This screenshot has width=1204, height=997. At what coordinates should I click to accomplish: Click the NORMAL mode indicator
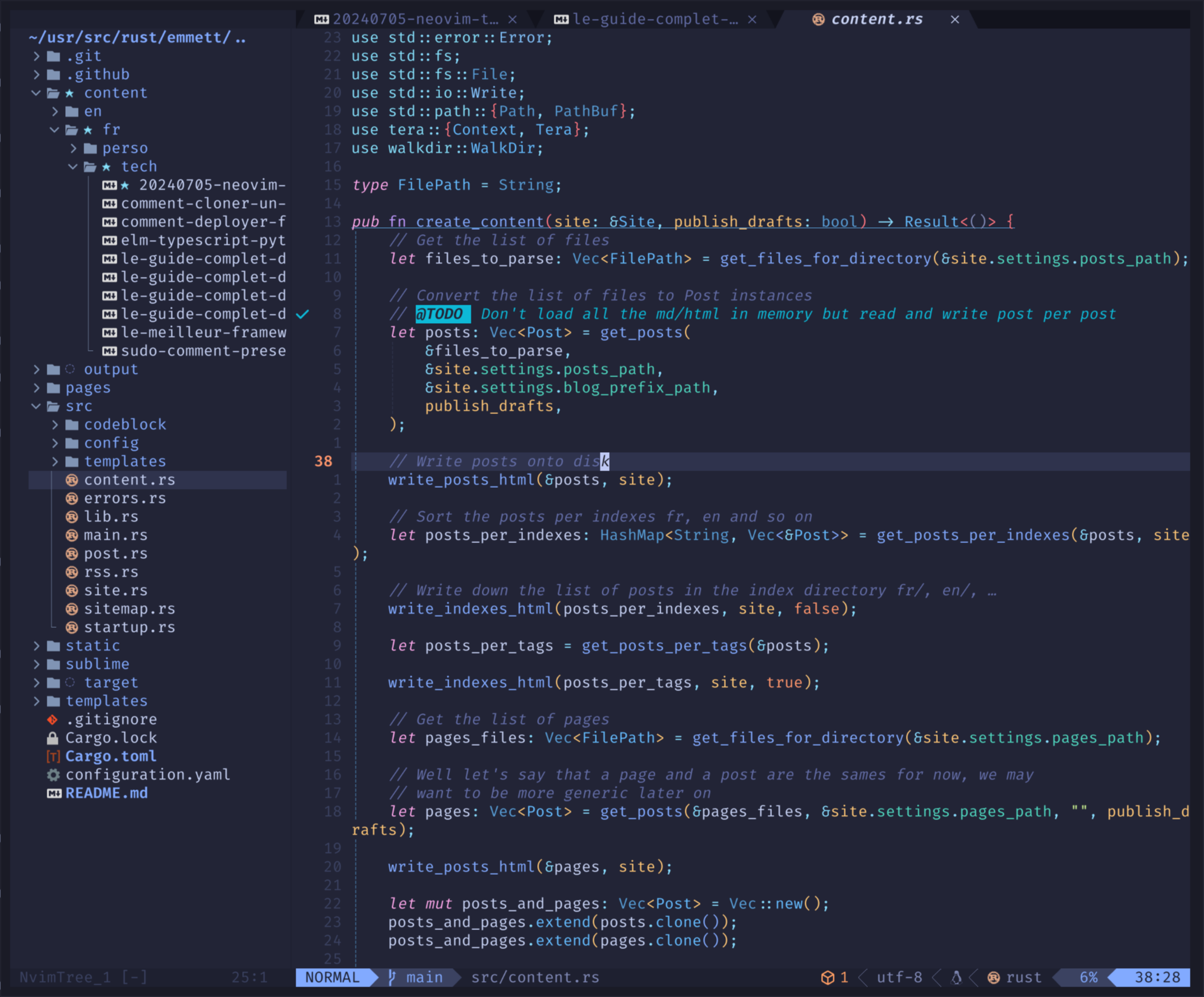coord(332,977)
